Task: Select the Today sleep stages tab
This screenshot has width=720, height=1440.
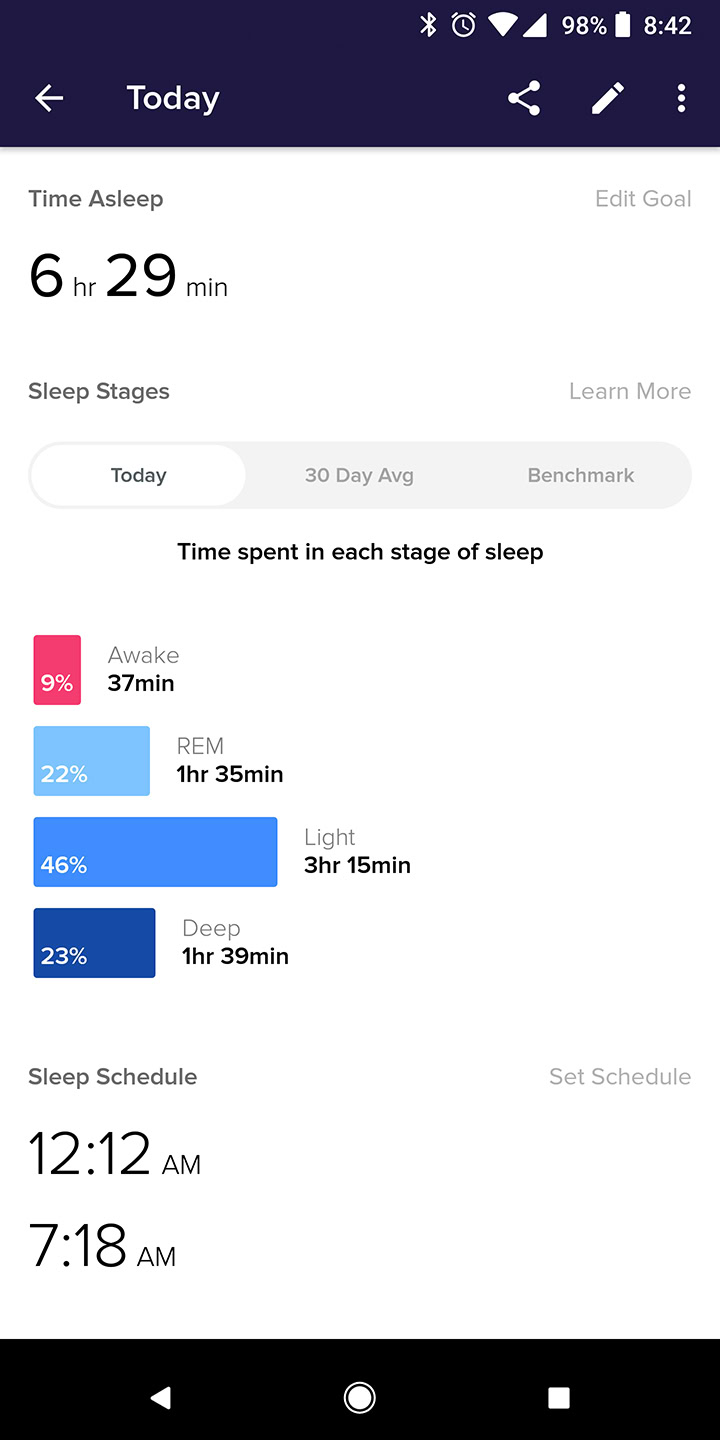Action: [138, 475]
